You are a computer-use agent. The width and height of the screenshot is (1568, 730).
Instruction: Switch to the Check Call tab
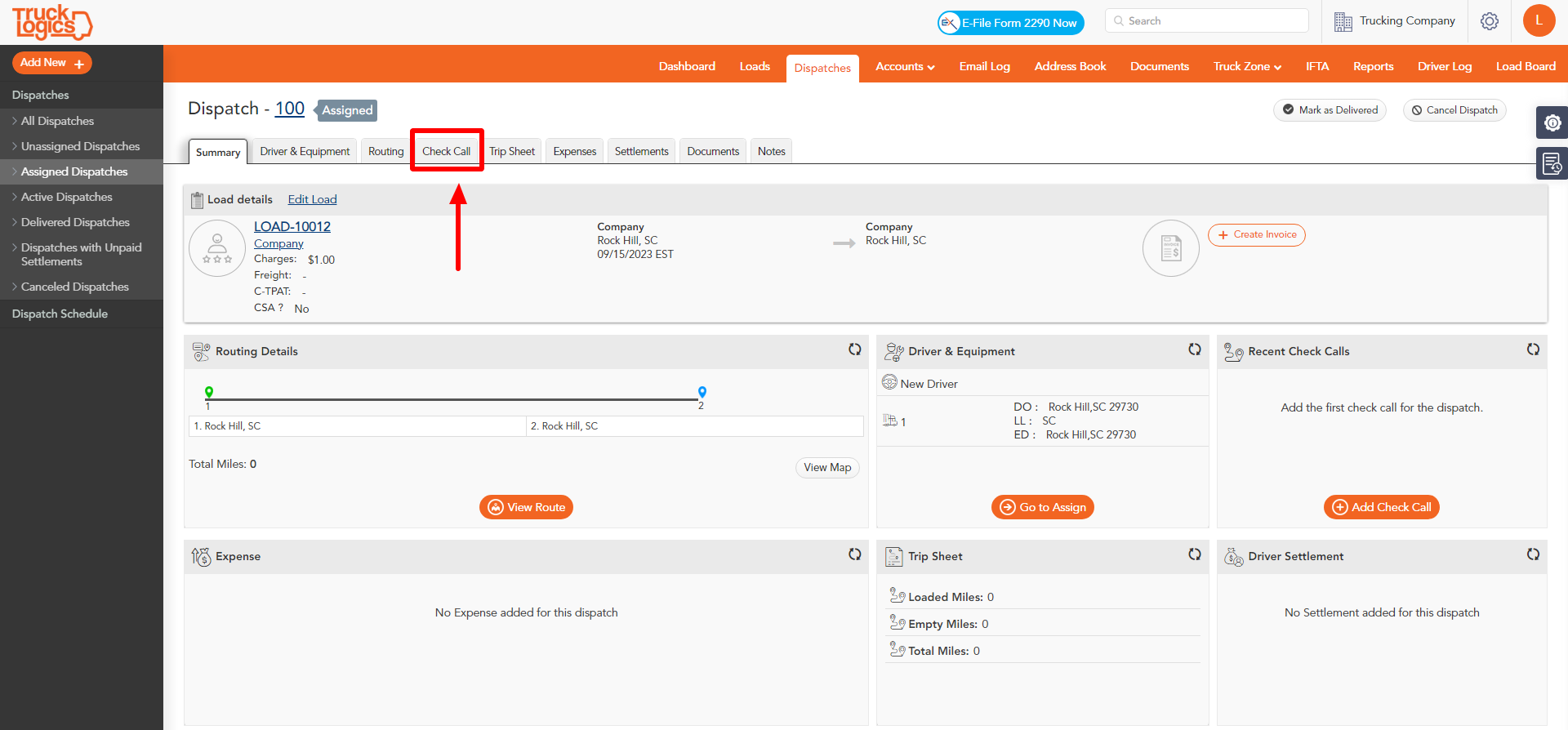(x=446, y=151)
